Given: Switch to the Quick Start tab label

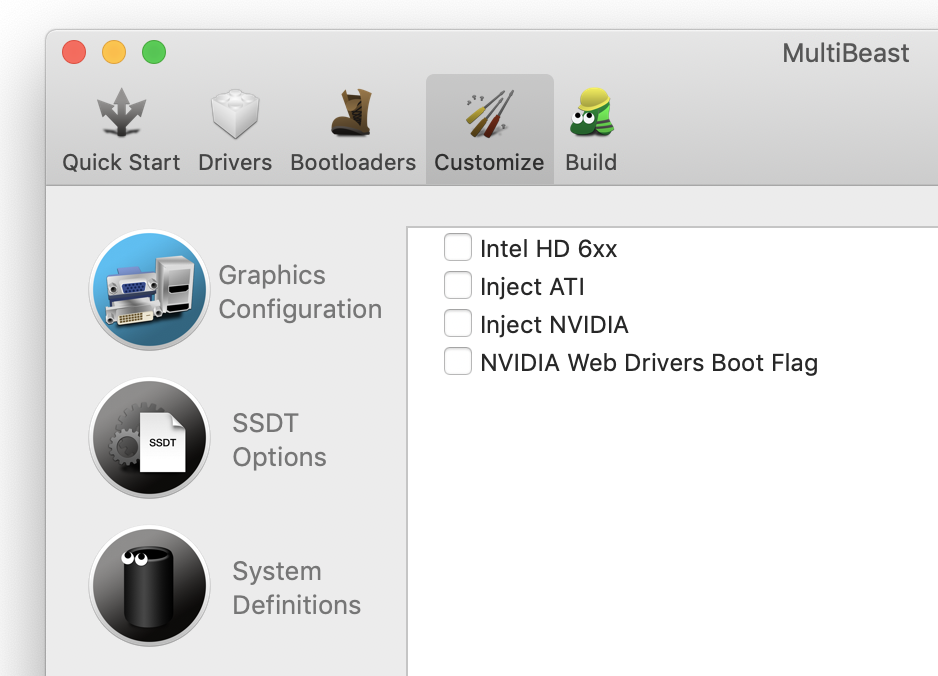Looking at the screenshot, I should pos(121,162).
